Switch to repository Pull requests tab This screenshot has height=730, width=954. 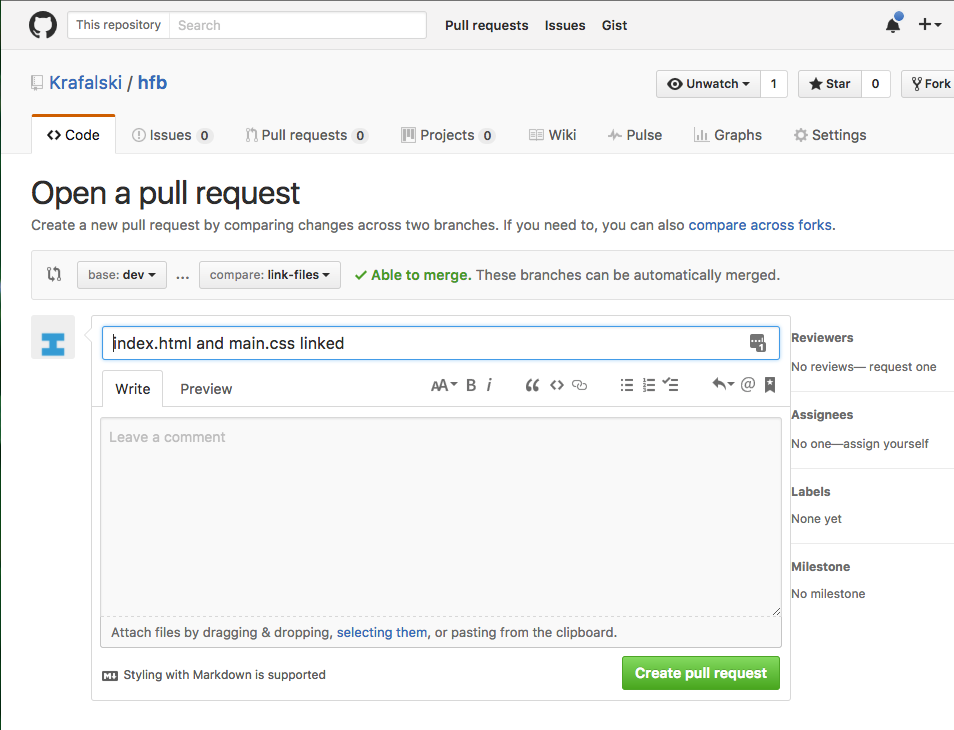[306, 135]
